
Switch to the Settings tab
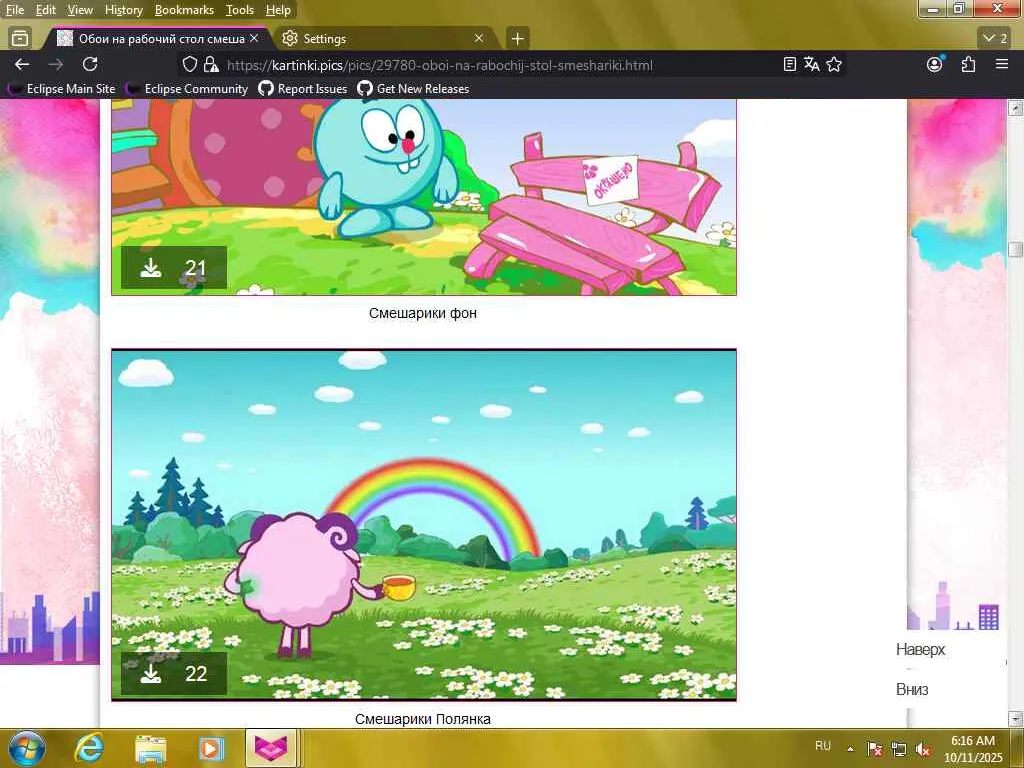385,39
